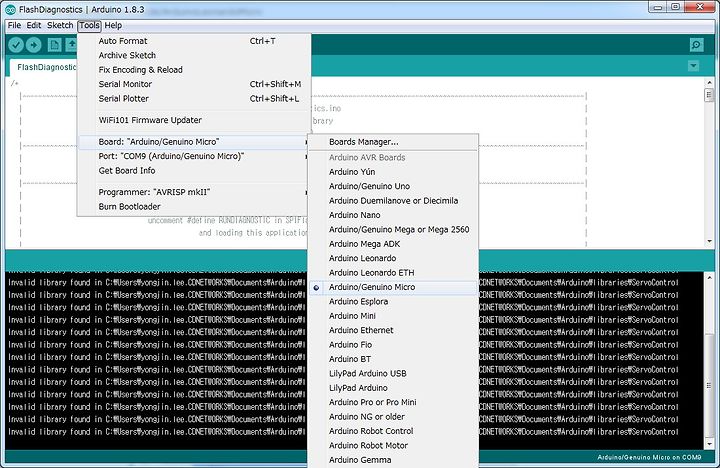The image size is (720, 468).
Task: Expand the Board submenu arrow
Action: tap(306, 142)
